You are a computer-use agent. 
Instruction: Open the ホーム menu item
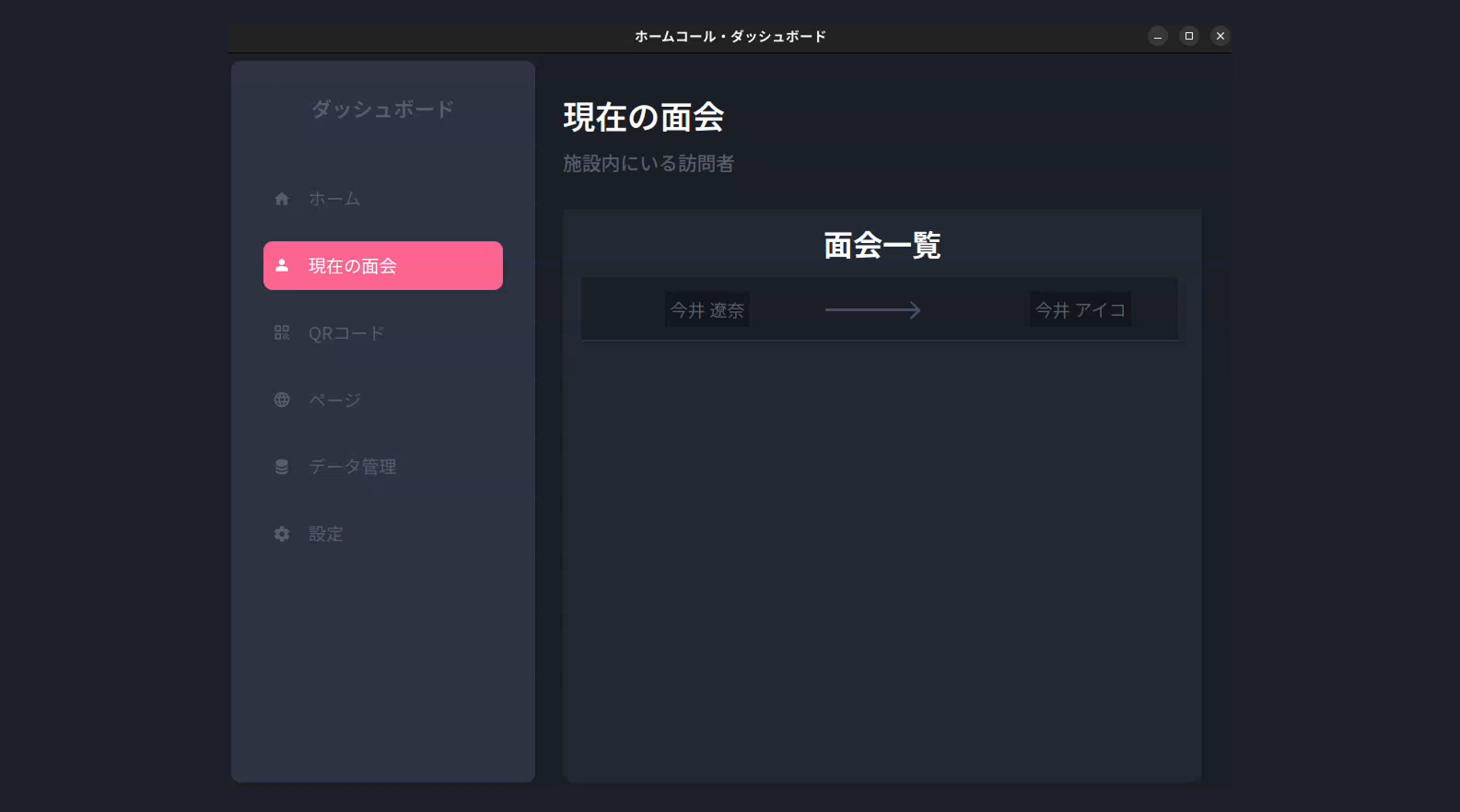click(334, 199)
